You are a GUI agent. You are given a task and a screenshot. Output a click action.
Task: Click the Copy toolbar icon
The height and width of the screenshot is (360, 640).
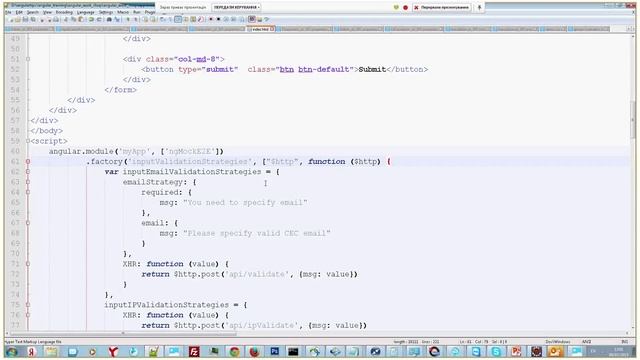[73, 19]
